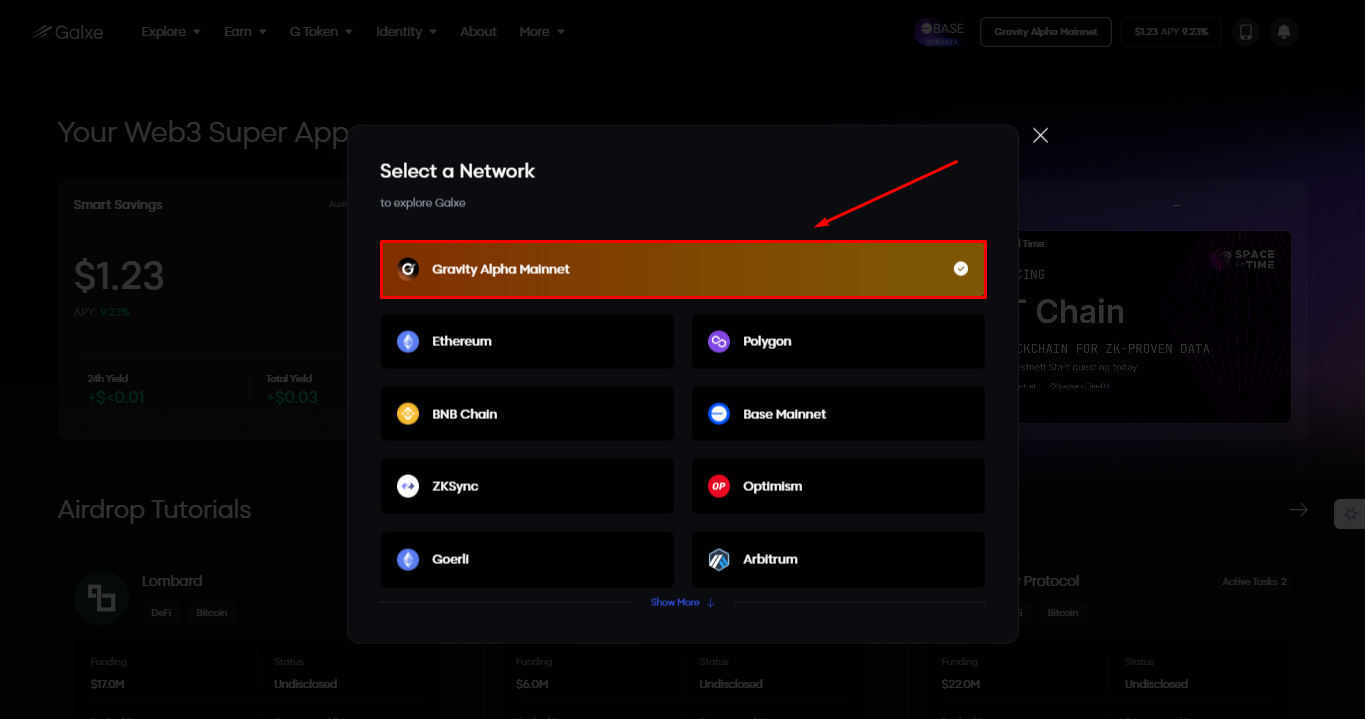Image resolution: width=1365 pixels, height=719 pixels.
Task: Open the mobile app icon in header
Action: pyautogui.click(x=1246, y=32)
